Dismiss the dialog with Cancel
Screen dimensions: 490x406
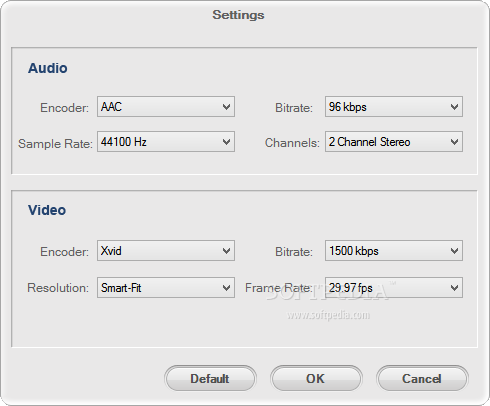click(x=422, y=379)
